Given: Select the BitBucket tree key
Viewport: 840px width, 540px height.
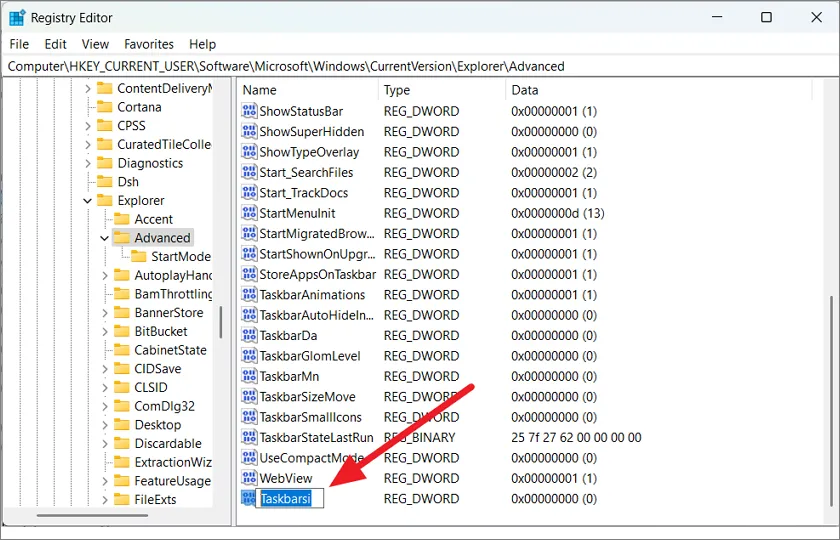Looking at the screenshot, I should click(161, 332).
